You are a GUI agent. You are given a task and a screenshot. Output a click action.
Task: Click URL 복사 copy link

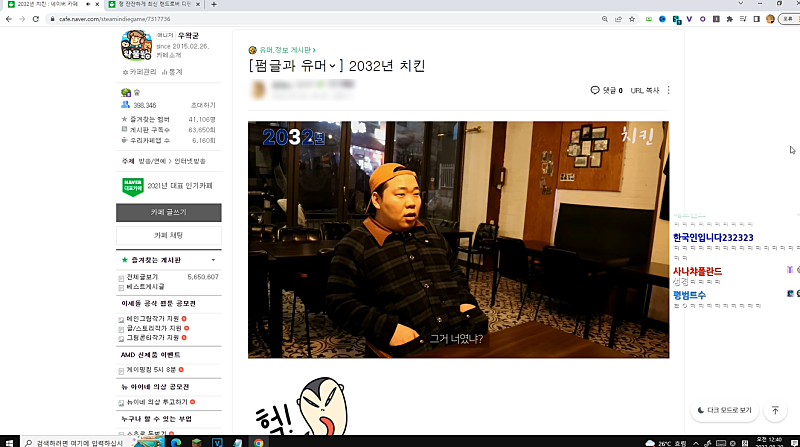click(x=645, y=90)
